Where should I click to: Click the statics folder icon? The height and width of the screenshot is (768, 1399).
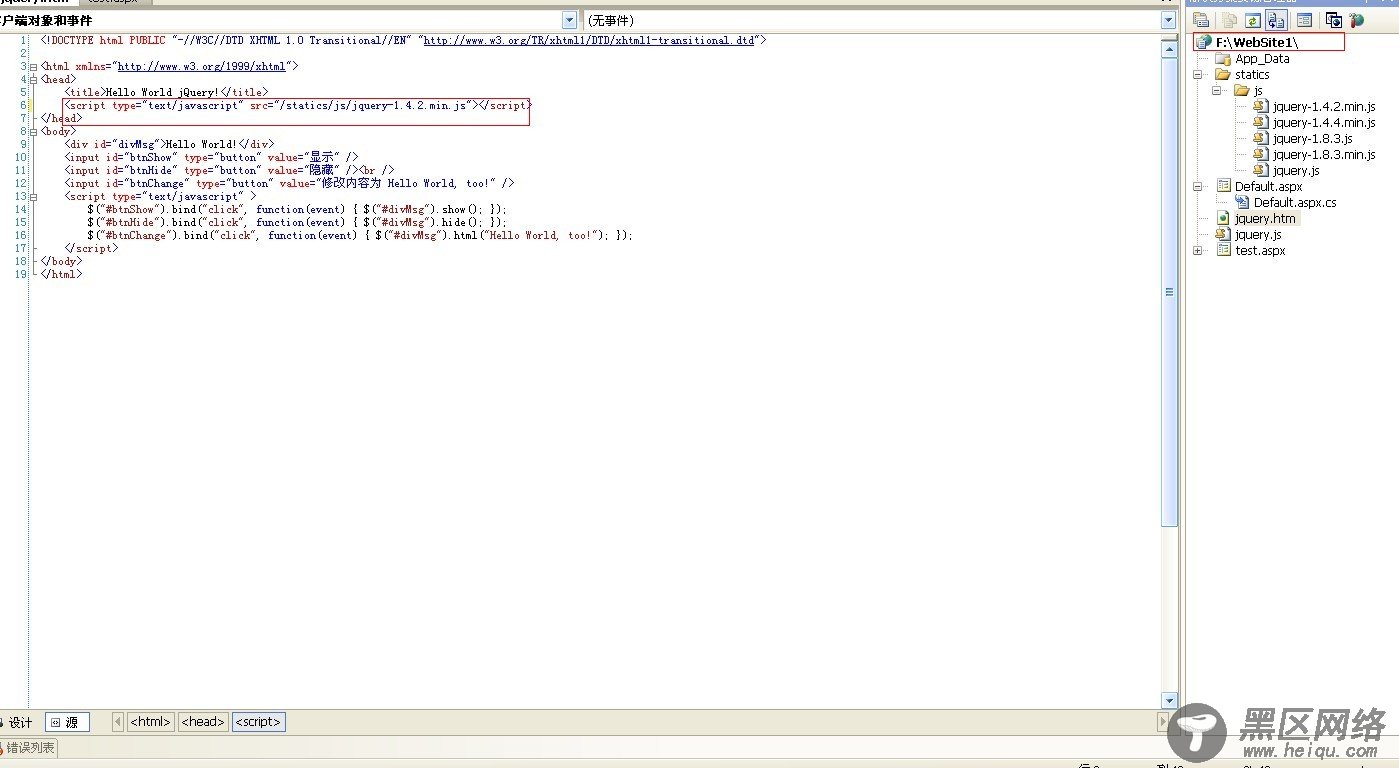1223,75
